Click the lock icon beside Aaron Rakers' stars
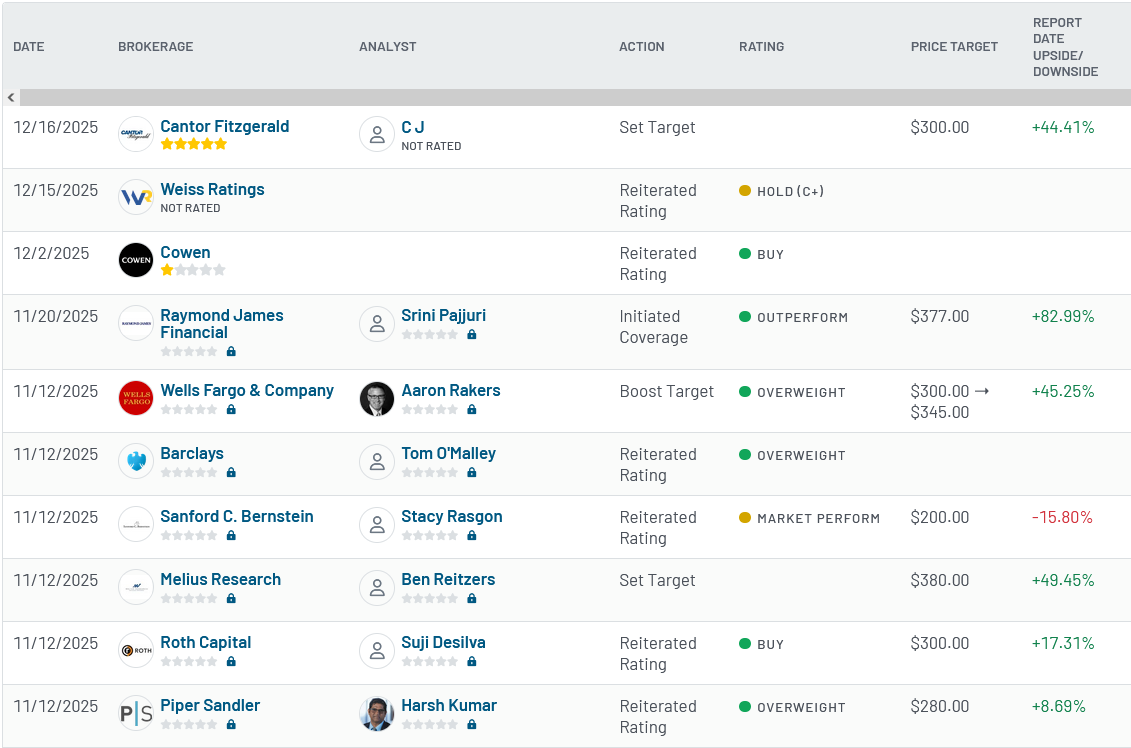Screen dimensions: 1131x748 pos(472,409)
